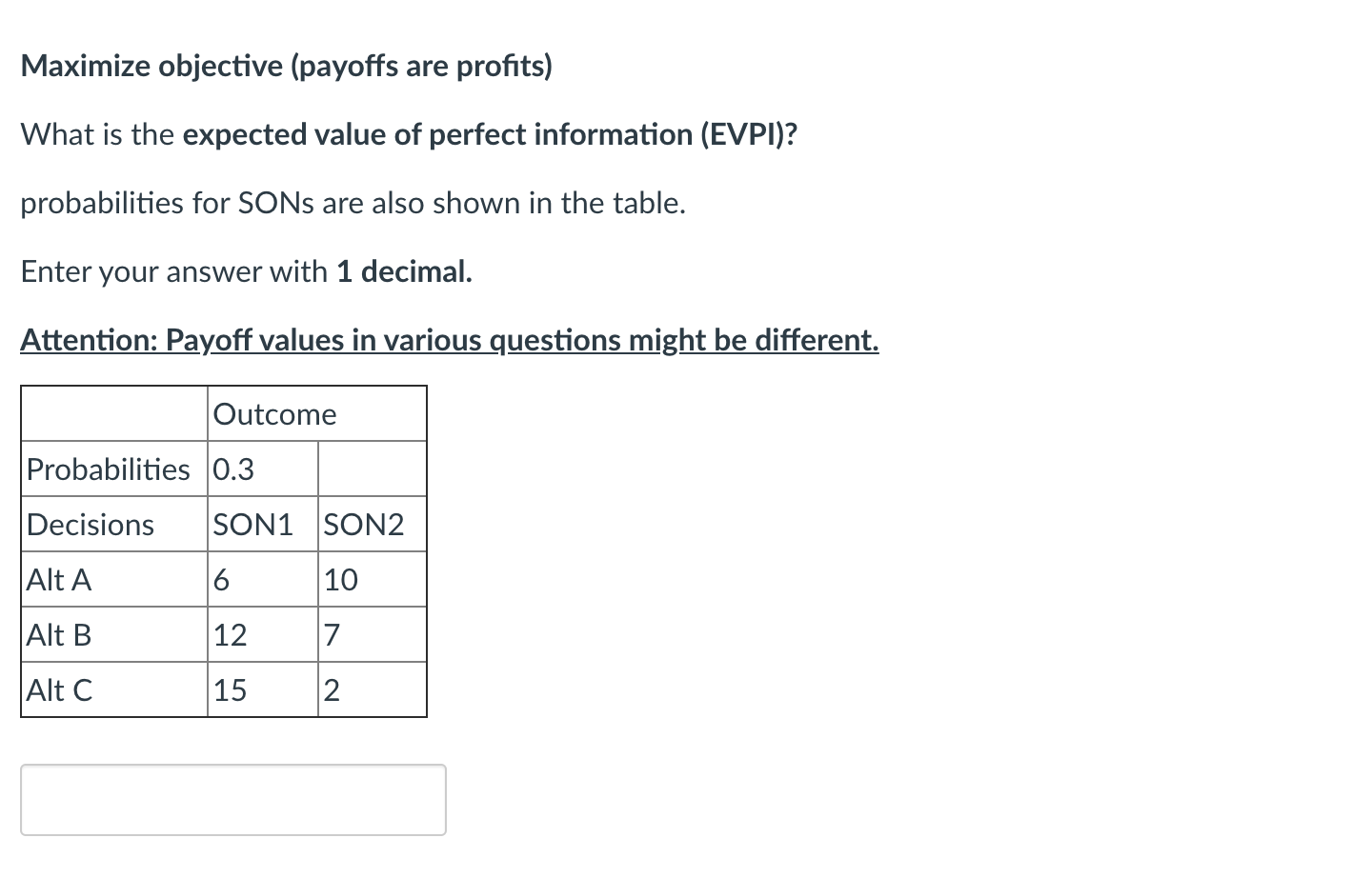Image resolution: width=1372 pixels, height=878 pixels.
Task: Select the Outcome table header cell
Action: [274, 413]
